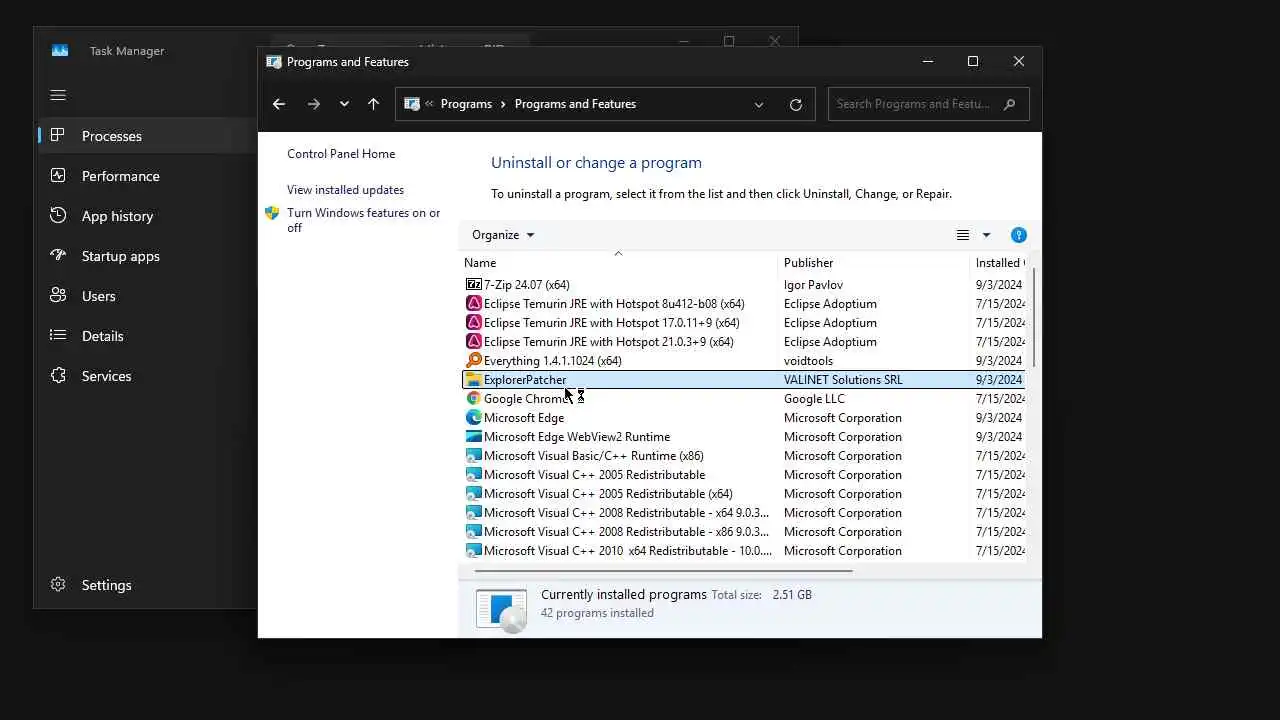Click the change view icon button
Viewport: 1280px width, 720px height.
pos(963,235)
